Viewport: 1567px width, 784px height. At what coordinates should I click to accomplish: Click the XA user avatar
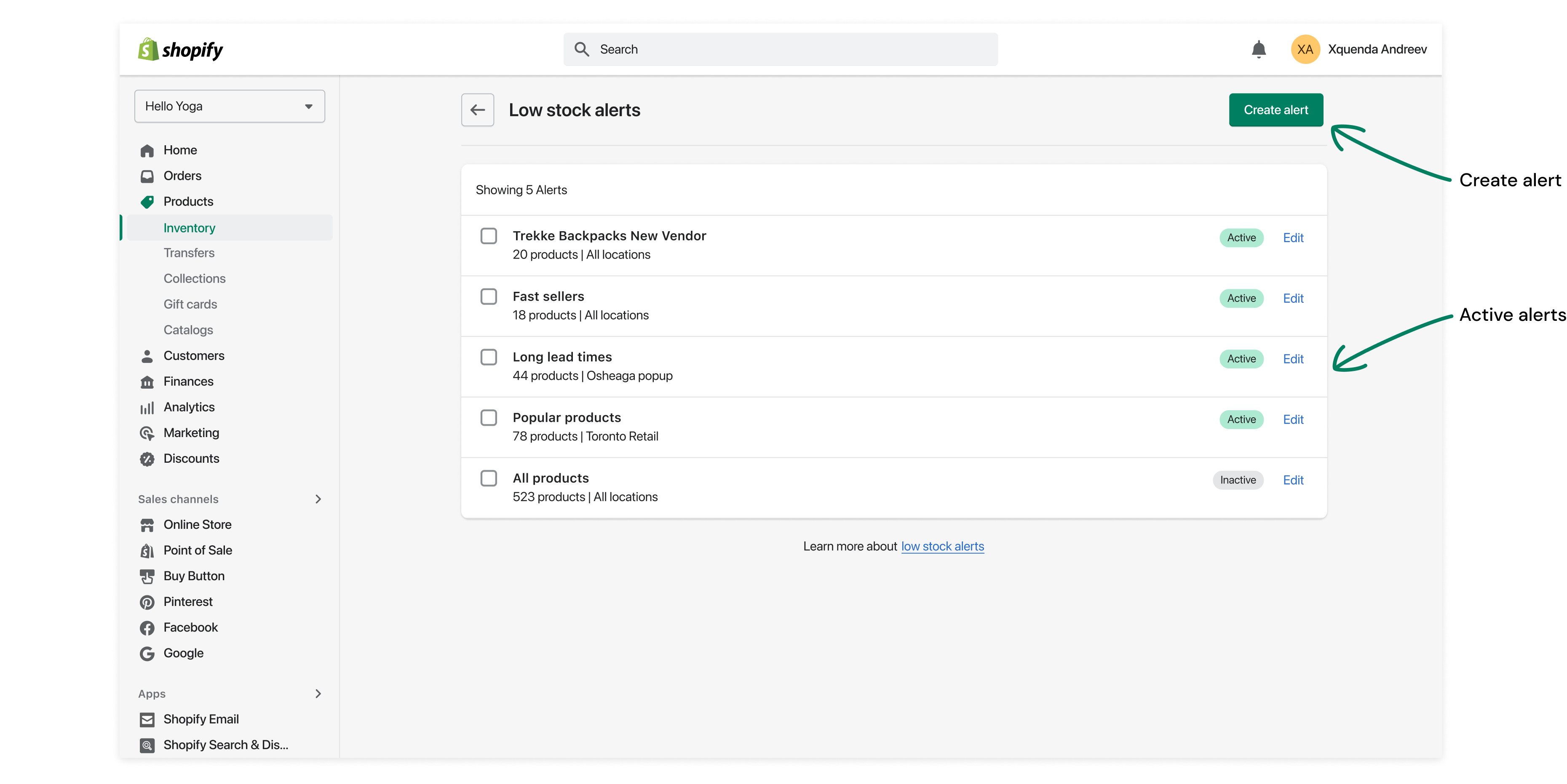click(x=1305, y=49)
